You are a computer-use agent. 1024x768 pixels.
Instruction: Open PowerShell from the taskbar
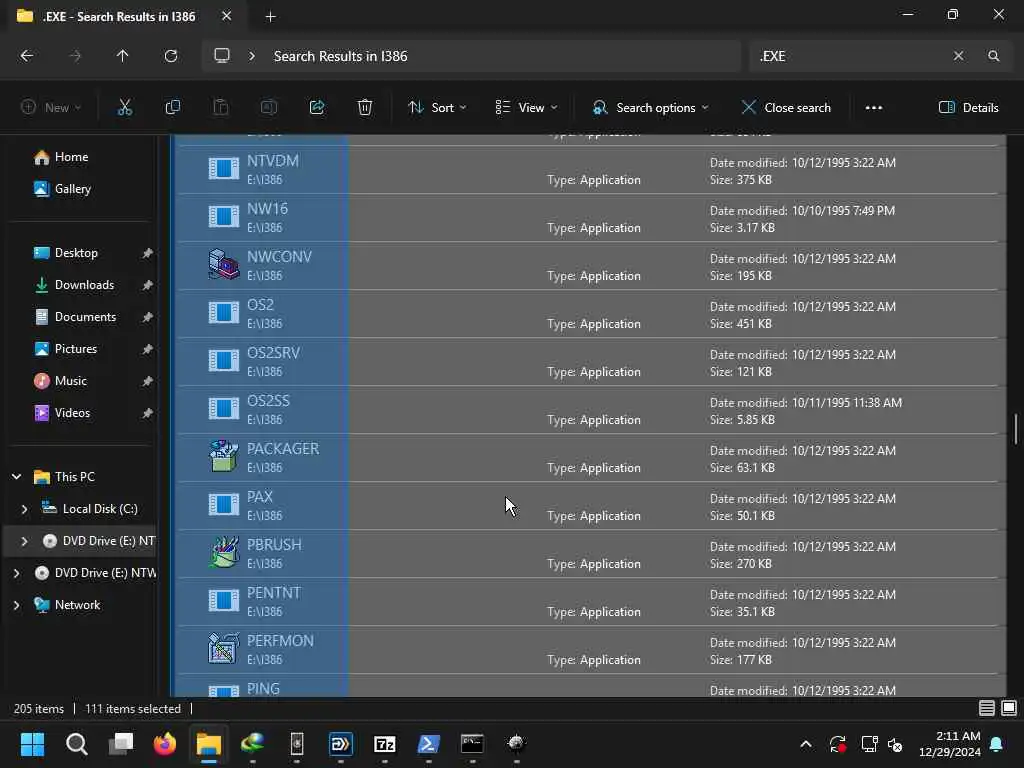(428, 744)
